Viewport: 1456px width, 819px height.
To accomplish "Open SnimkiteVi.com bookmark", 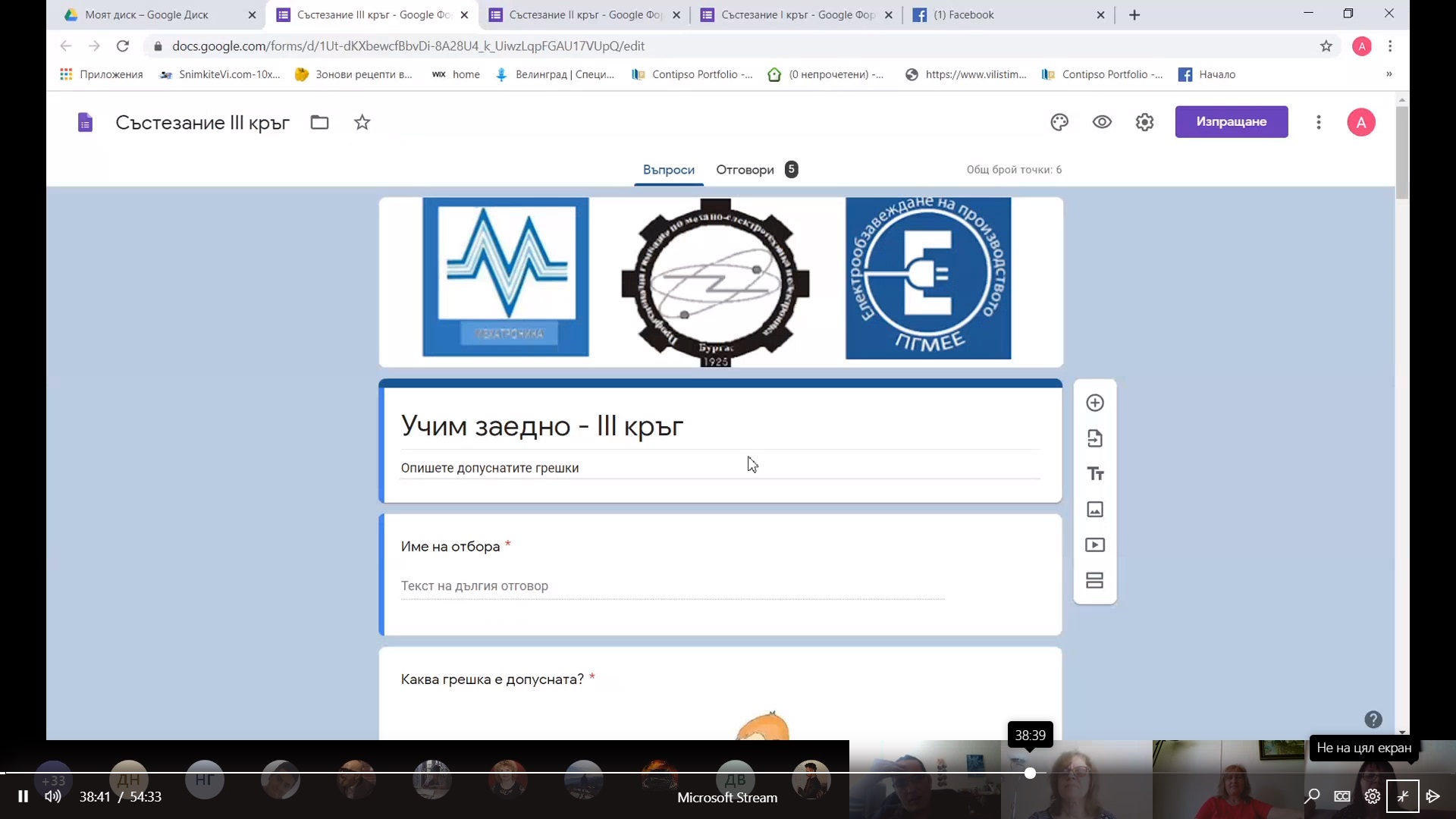I will coord(220,74).
